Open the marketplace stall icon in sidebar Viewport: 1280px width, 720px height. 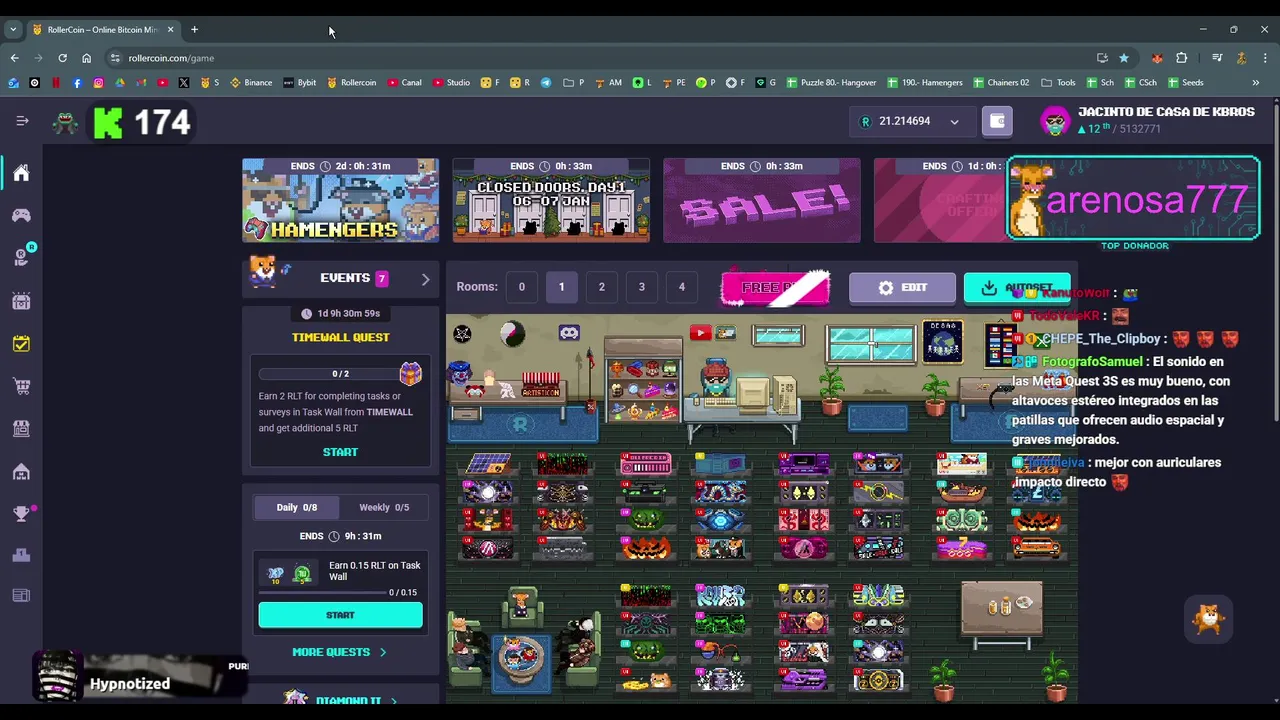[21, 428]
